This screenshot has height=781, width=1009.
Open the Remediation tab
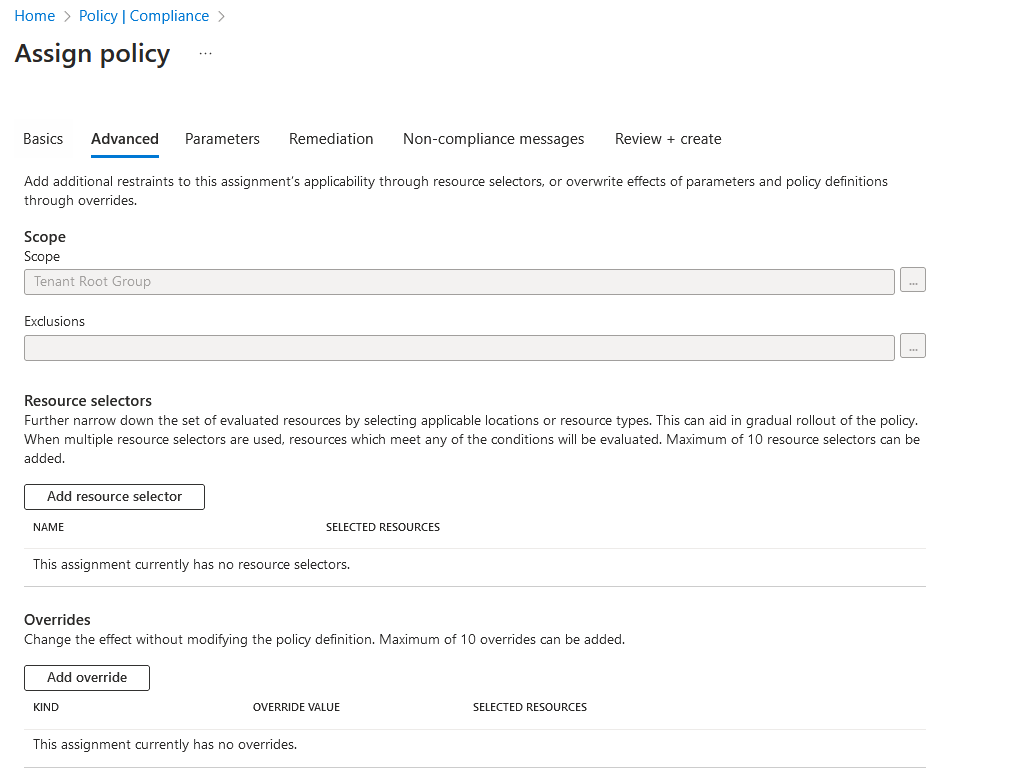tap(331, 139)
